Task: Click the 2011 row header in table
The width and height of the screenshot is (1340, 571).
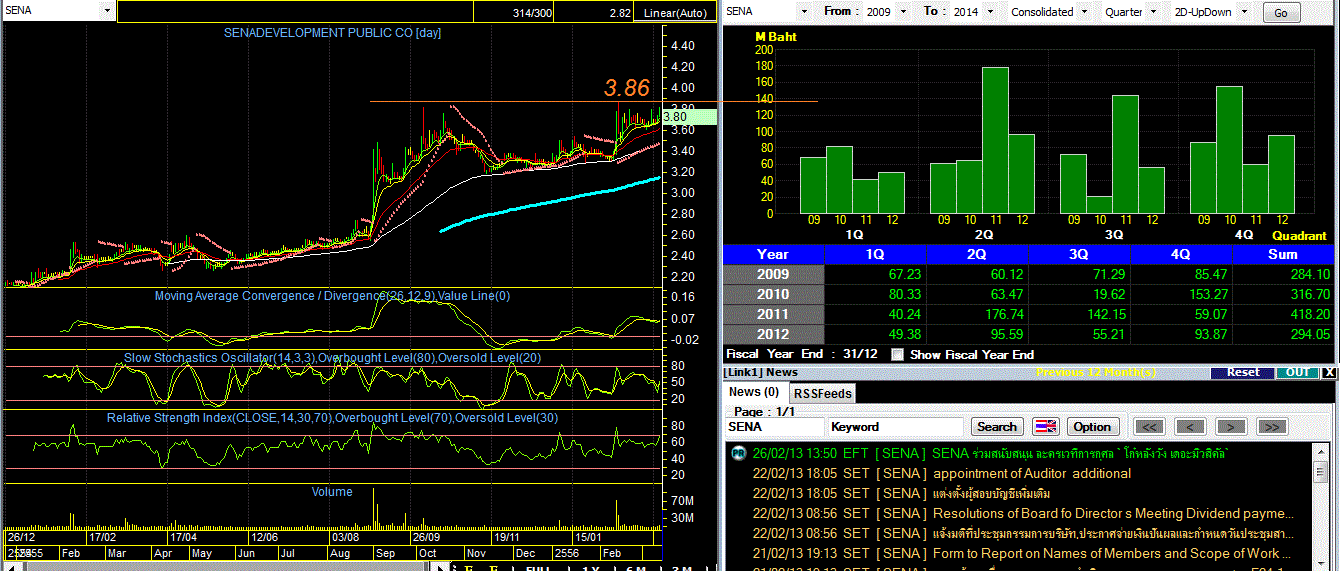Action: click(x=773, y=314)
